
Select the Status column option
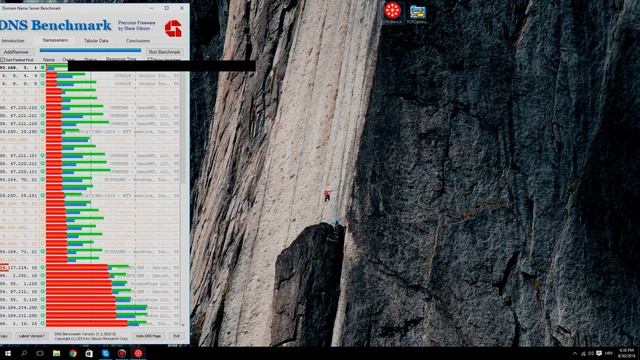pyautogui.click(x=90, y=60)
